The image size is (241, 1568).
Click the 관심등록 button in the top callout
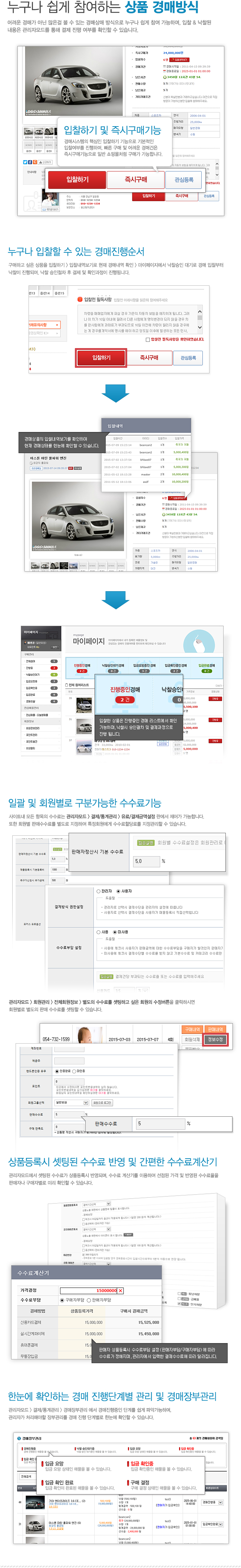coord(184,180)
